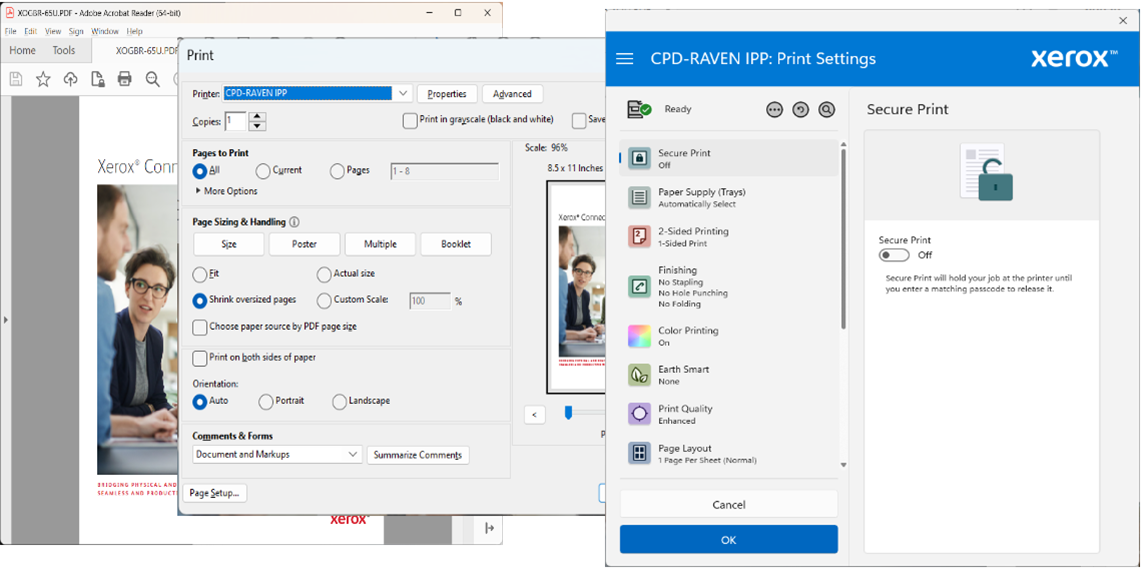Select the Print Quality icon

(639, 414)
